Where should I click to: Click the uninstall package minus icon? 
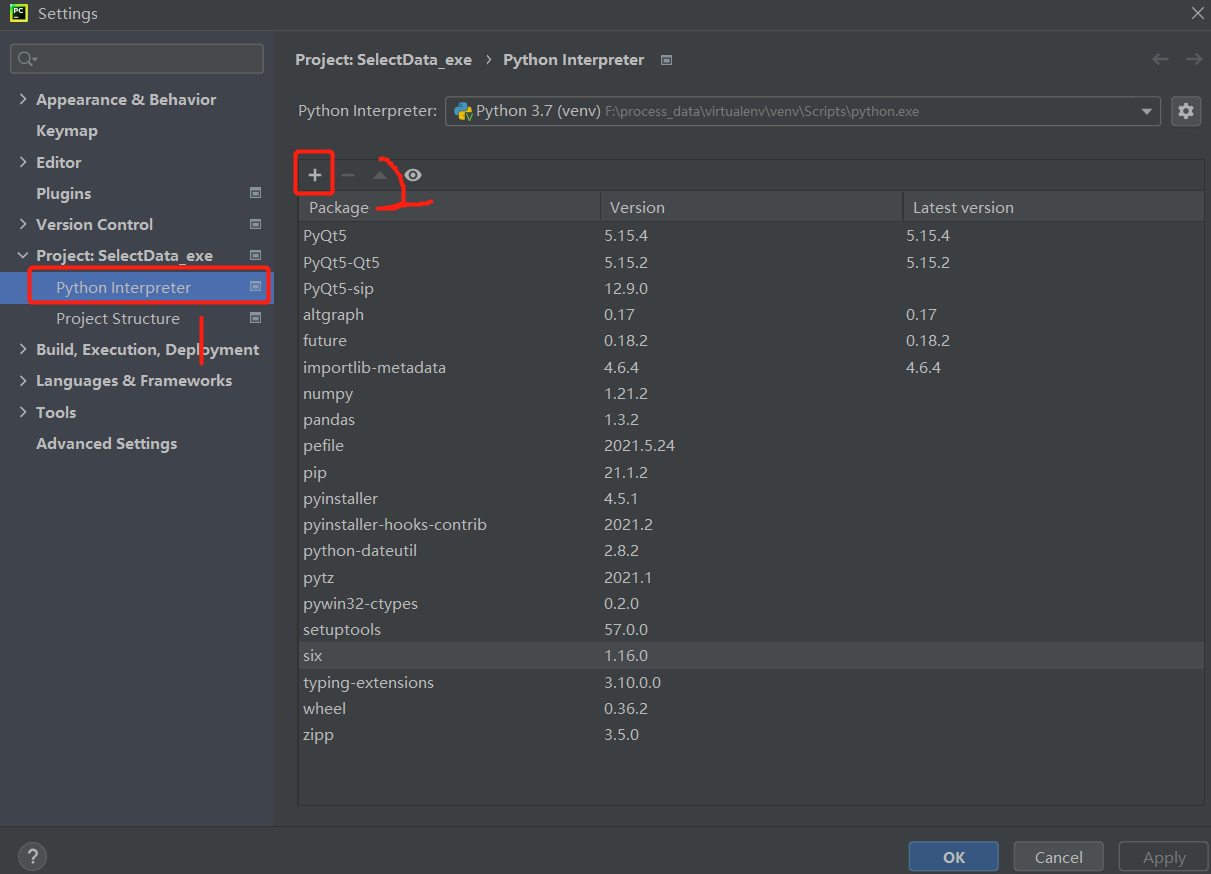click(348, 175)
